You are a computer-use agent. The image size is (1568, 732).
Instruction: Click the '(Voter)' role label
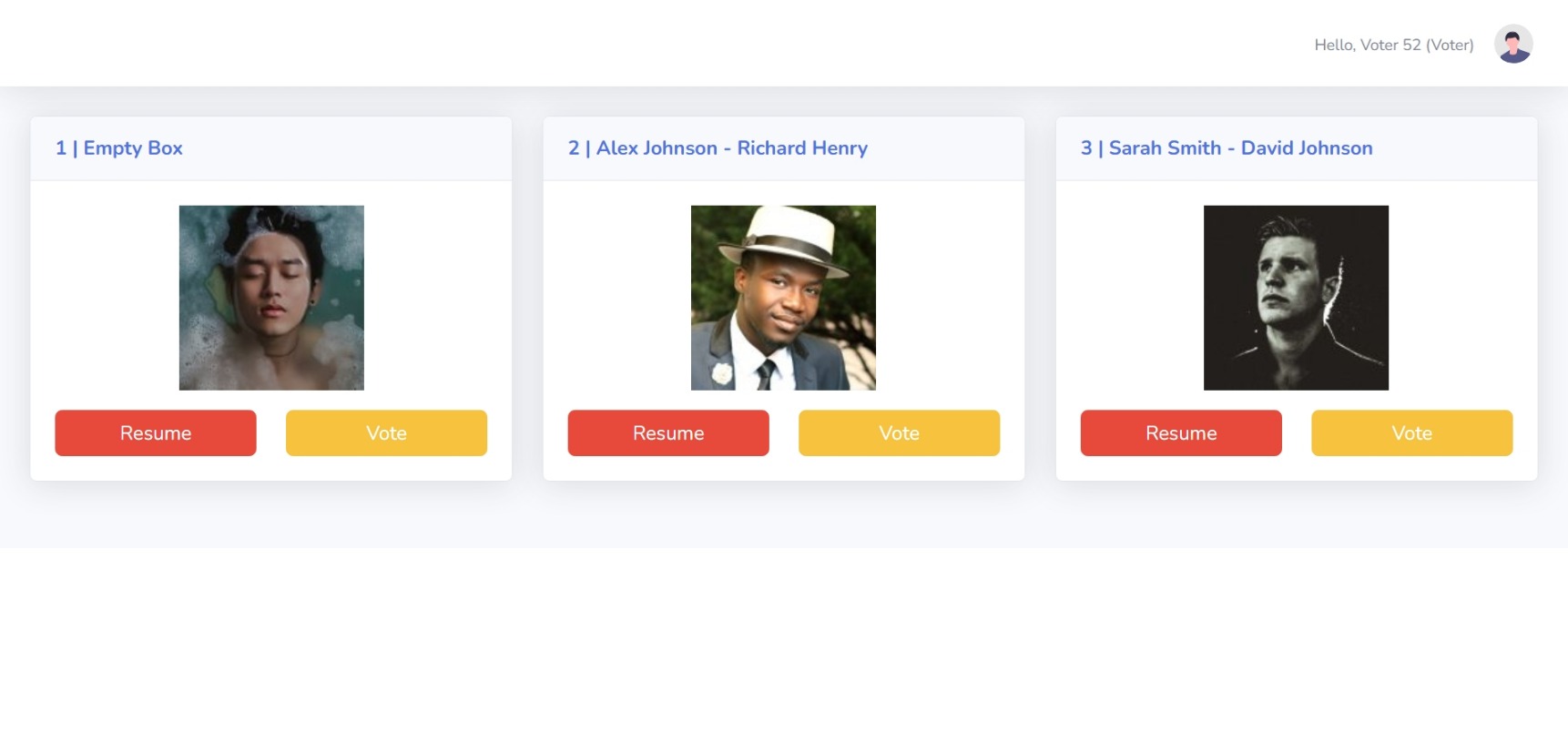(x=1450, y=45)
